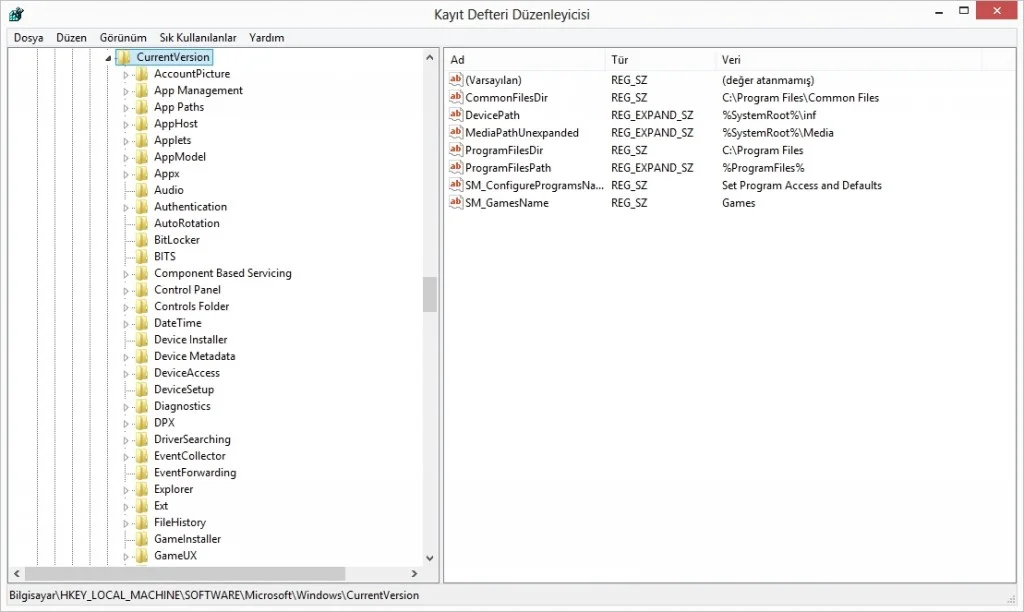Open the Görünüm menu
The height and width of the screenshot is (612, 1024).
[123, 38]
